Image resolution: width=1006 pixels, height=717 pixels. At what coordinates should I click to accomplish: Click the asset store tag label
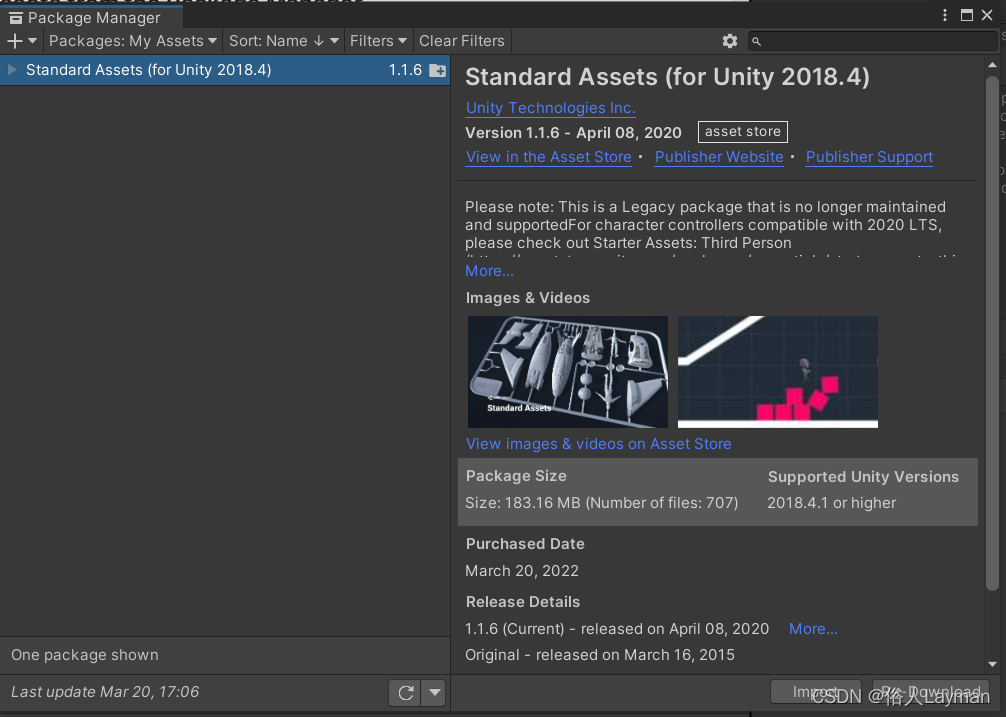[743, 131]
